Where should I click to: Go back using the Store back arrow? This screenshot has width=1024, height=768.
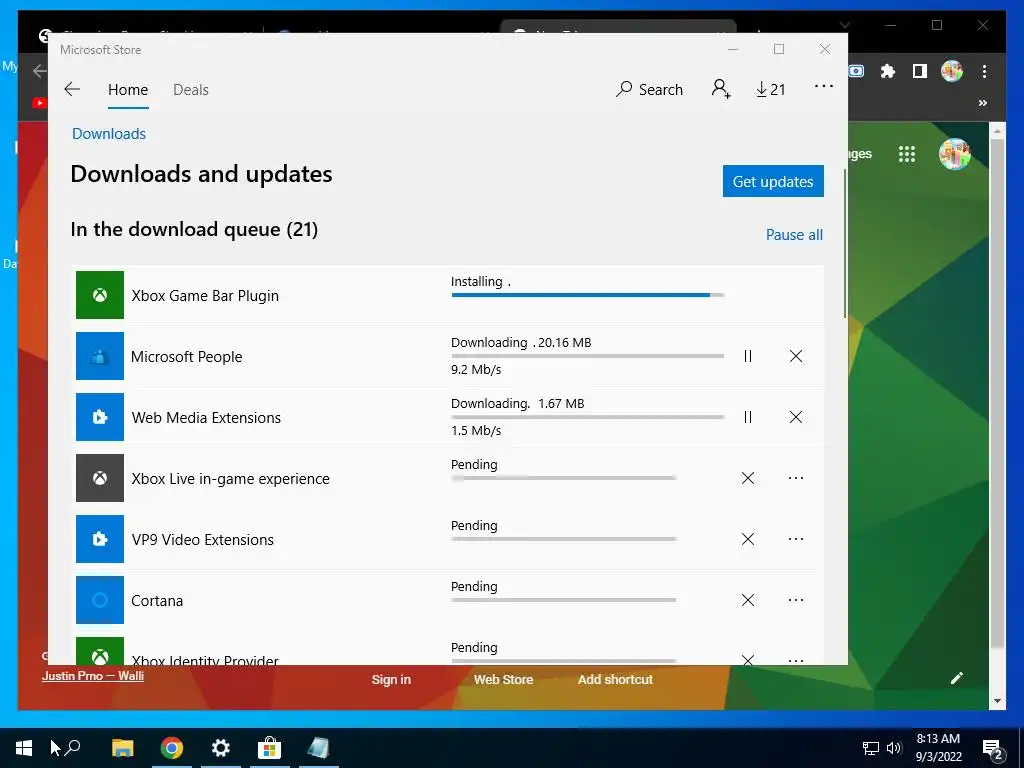(72, 89)
